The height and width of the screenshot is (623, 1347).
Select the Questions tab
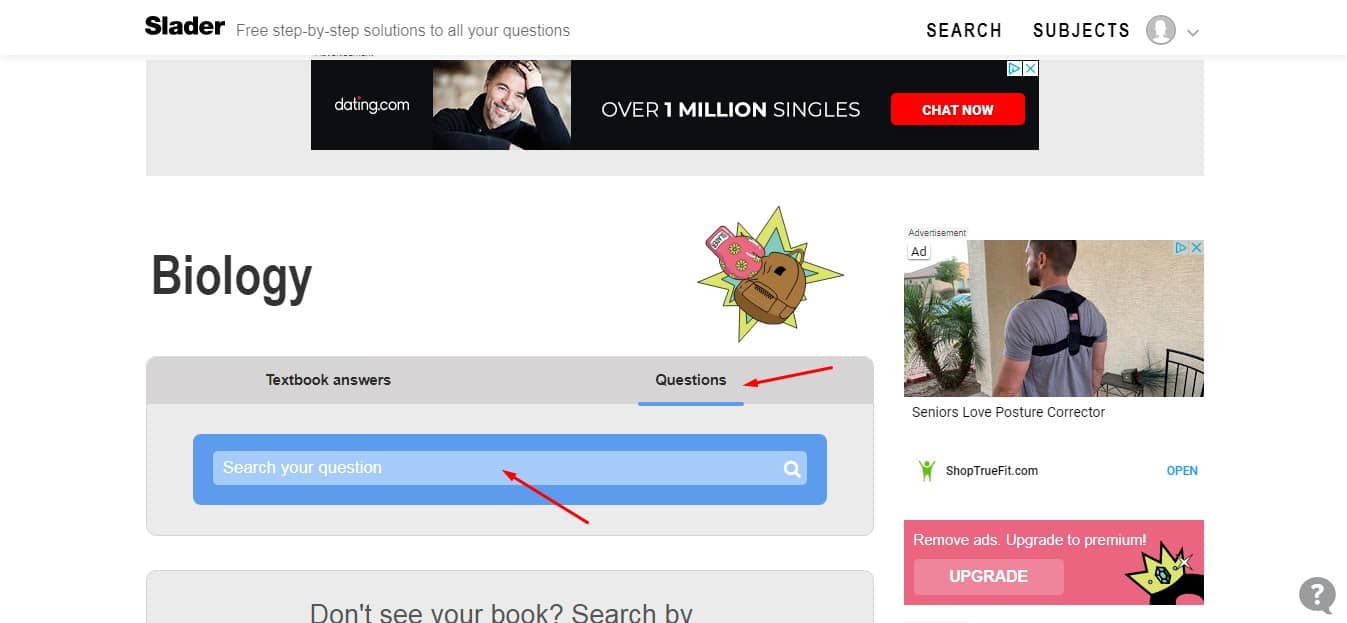click(x=691, y=380)
